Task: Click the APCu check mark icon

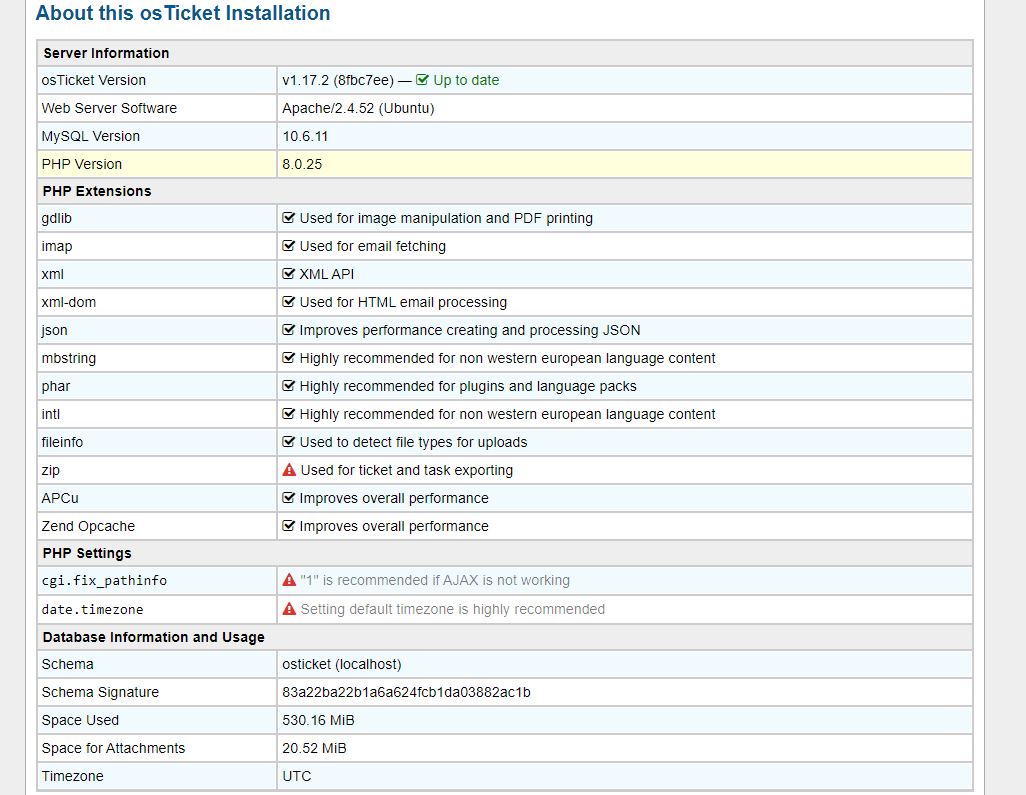Action: (x=289, y=498)
